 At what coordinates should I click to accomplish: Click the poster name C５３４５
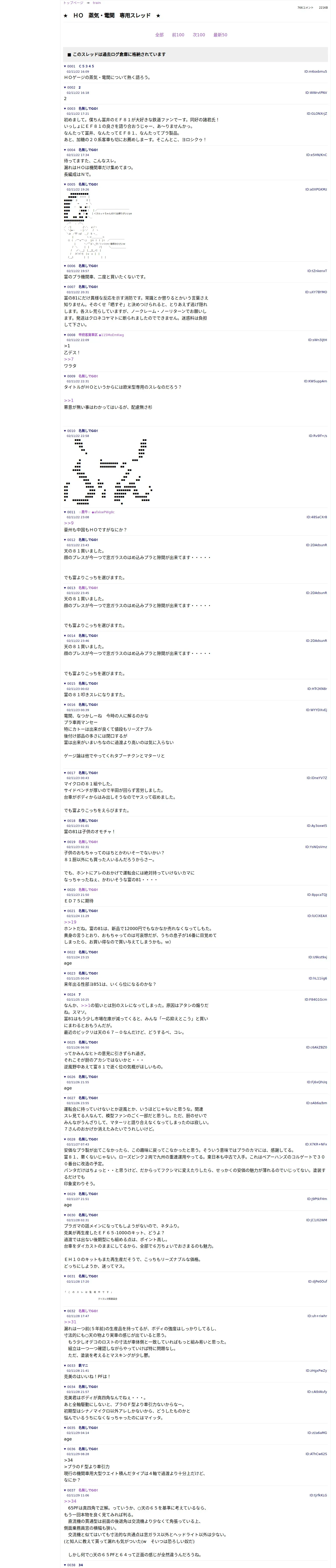tap(87, 66)
